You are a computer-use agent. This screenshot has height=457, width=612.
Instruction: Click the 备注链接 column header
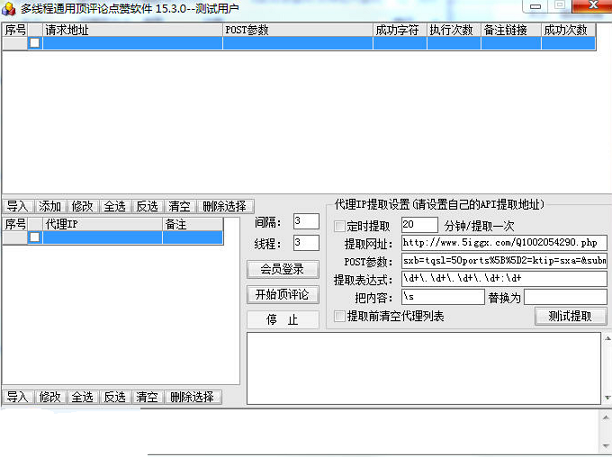(x=511, y=30)
